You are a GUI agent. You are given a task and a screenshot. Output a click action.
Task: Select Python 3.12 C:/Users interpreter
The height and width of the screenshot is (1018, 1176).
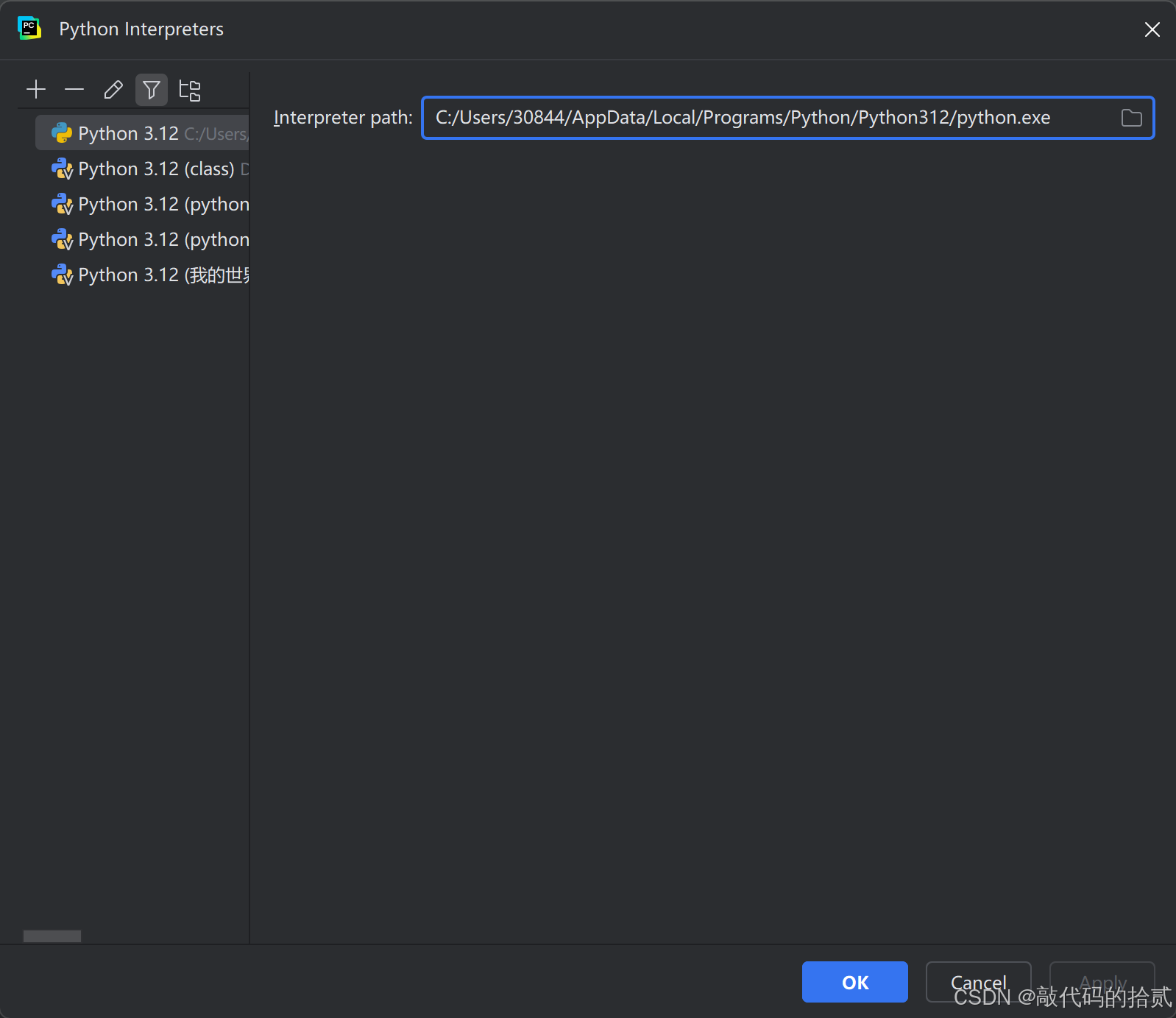[143, 133]
